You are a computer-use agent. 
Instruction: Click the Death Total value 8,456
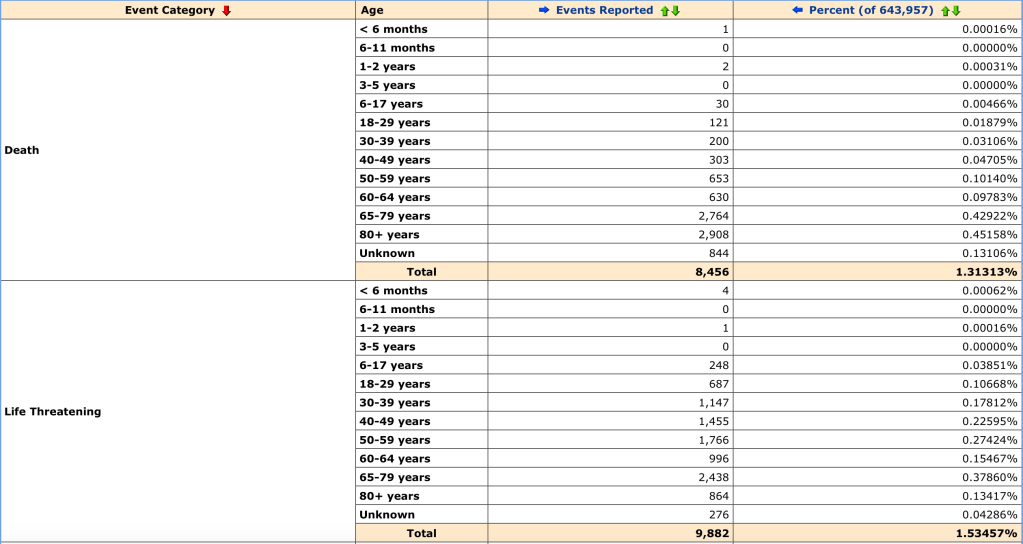tap(712, 272)
